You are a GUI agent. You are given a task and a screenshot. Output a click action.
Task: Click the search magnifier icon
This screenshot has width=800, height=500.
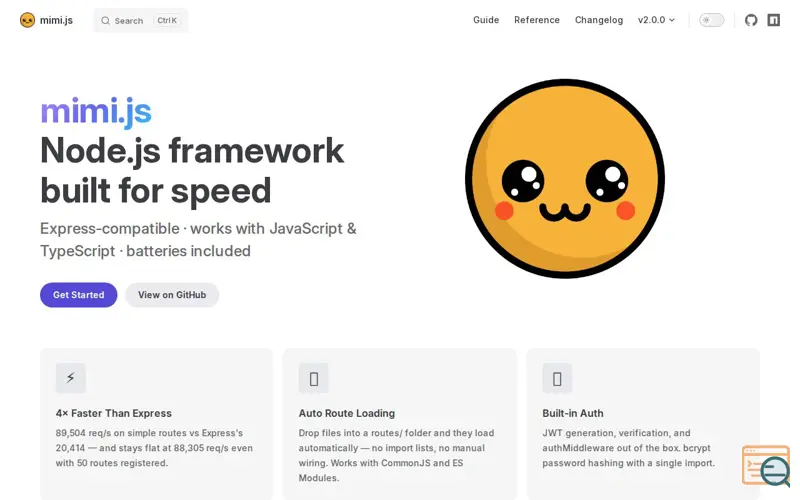pos(106,21)
